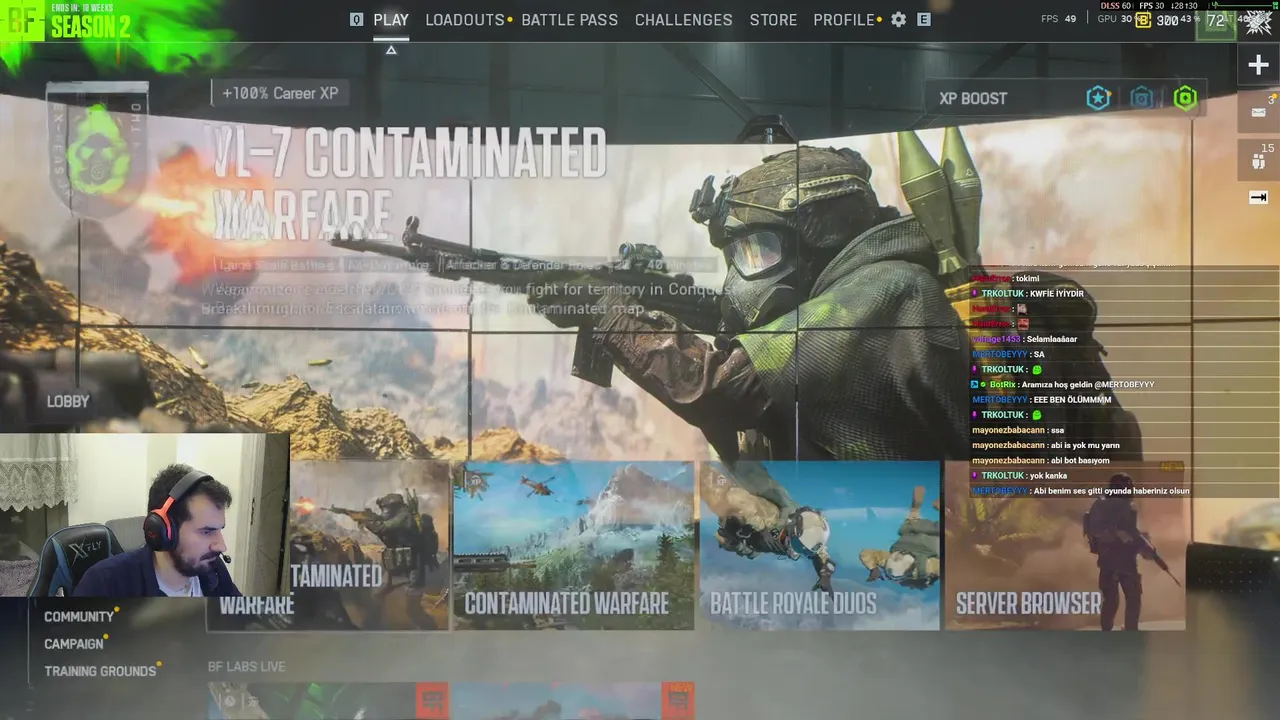Screen dimensions: 1280x720
Task: Select the green hexagon XP boost icon
Action: tap(1185, 98)
